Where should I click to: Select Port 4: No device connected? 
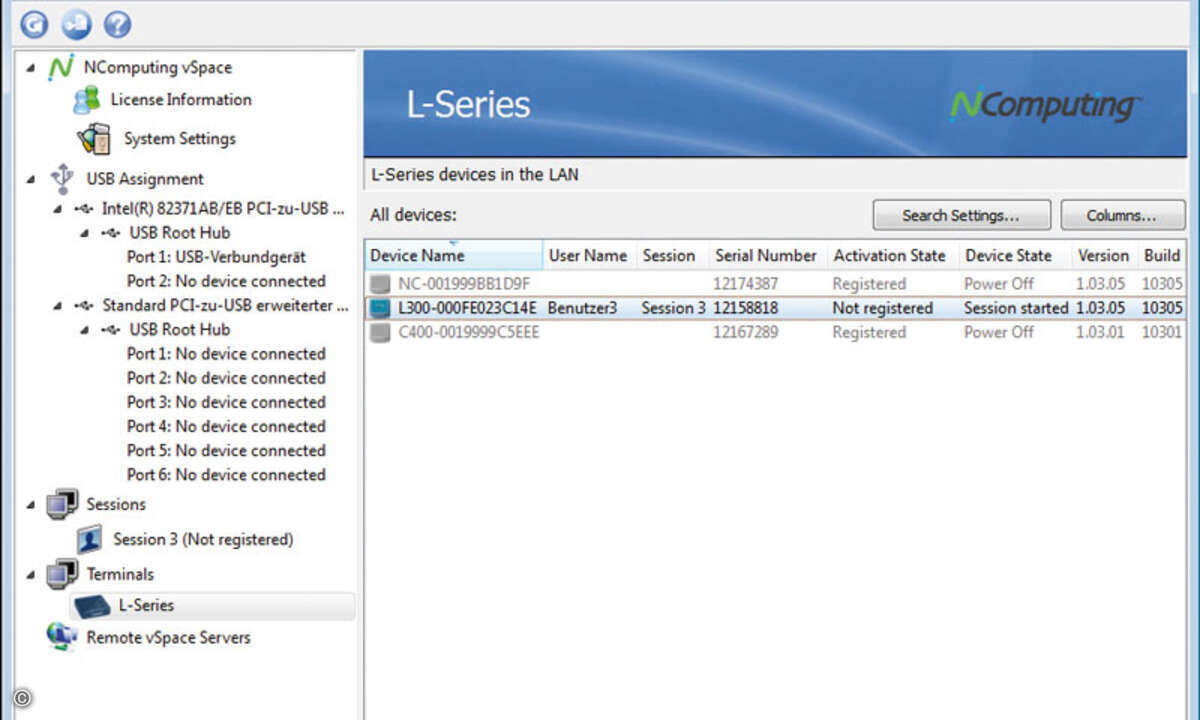point(226,426)
